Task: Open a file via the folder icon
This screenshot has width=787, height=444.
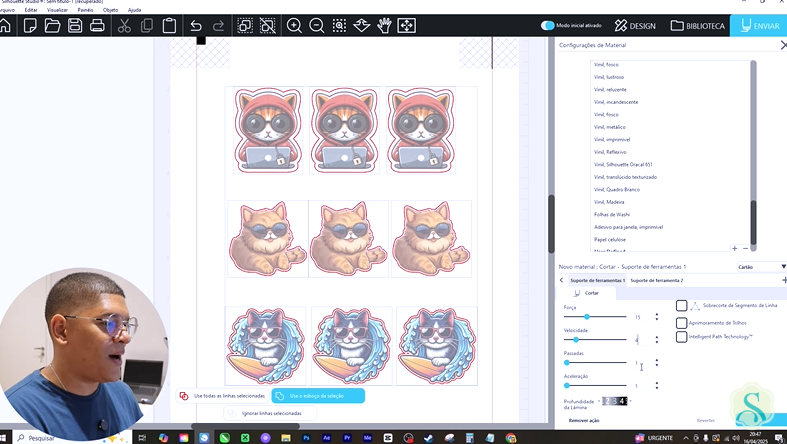Action: [52, 25]
